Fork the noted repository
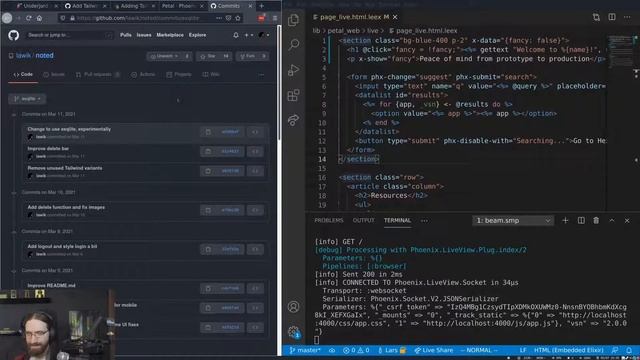 coord(247,56)
